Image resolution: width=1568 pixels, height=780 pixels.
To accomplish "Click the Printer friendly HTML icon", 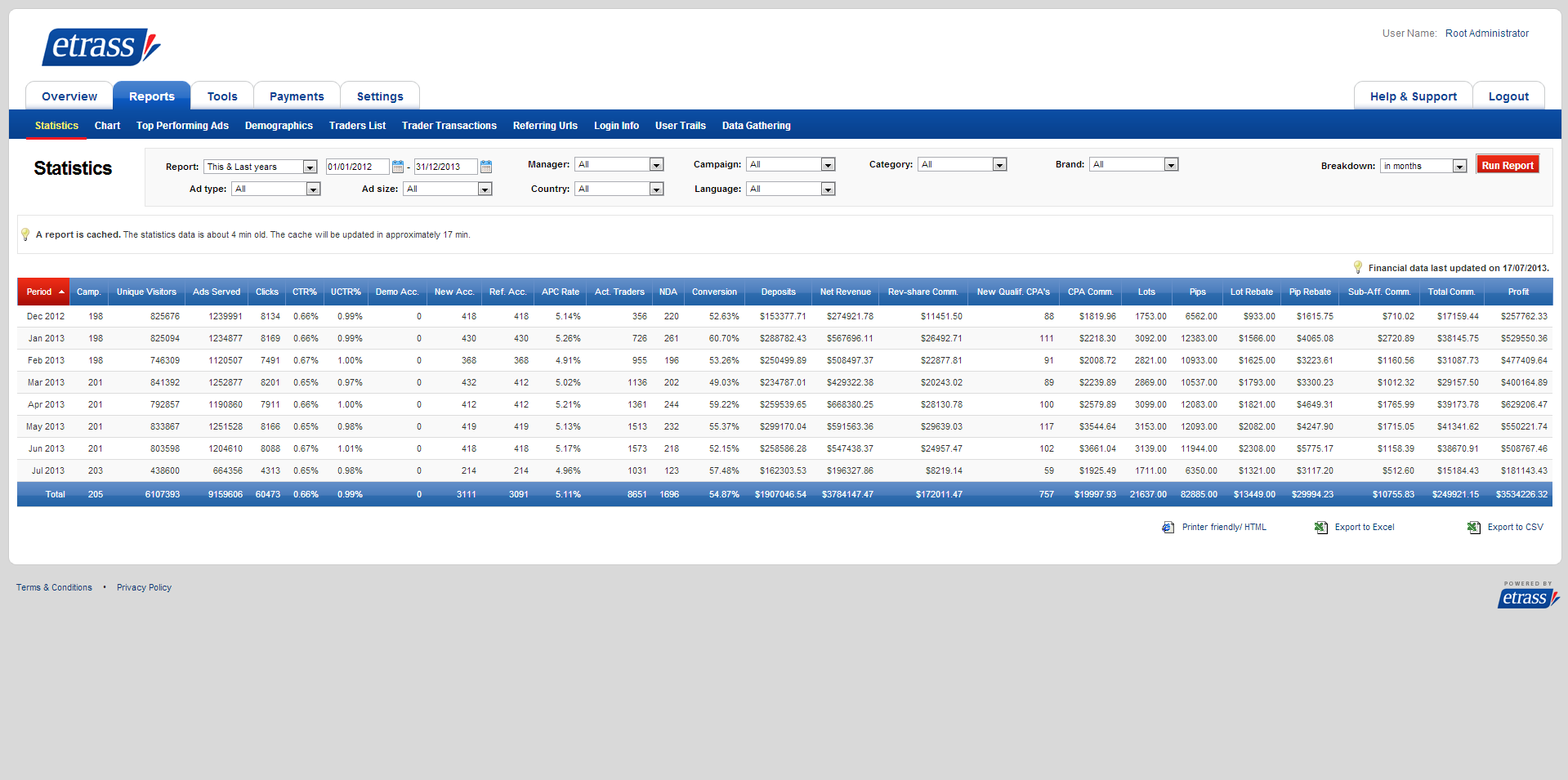I will [1168, 528].
